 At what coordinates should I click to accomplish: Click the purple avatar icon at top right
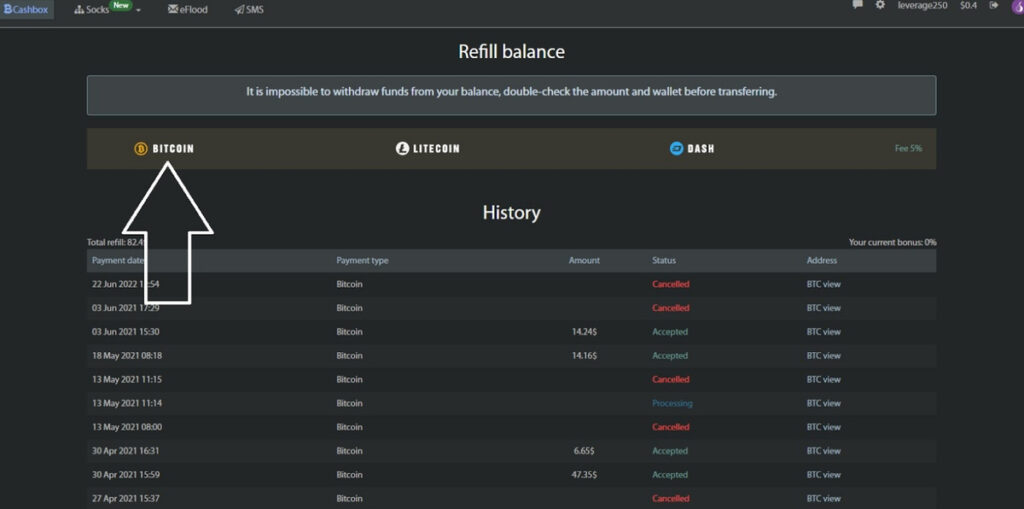coord(1016,6)
